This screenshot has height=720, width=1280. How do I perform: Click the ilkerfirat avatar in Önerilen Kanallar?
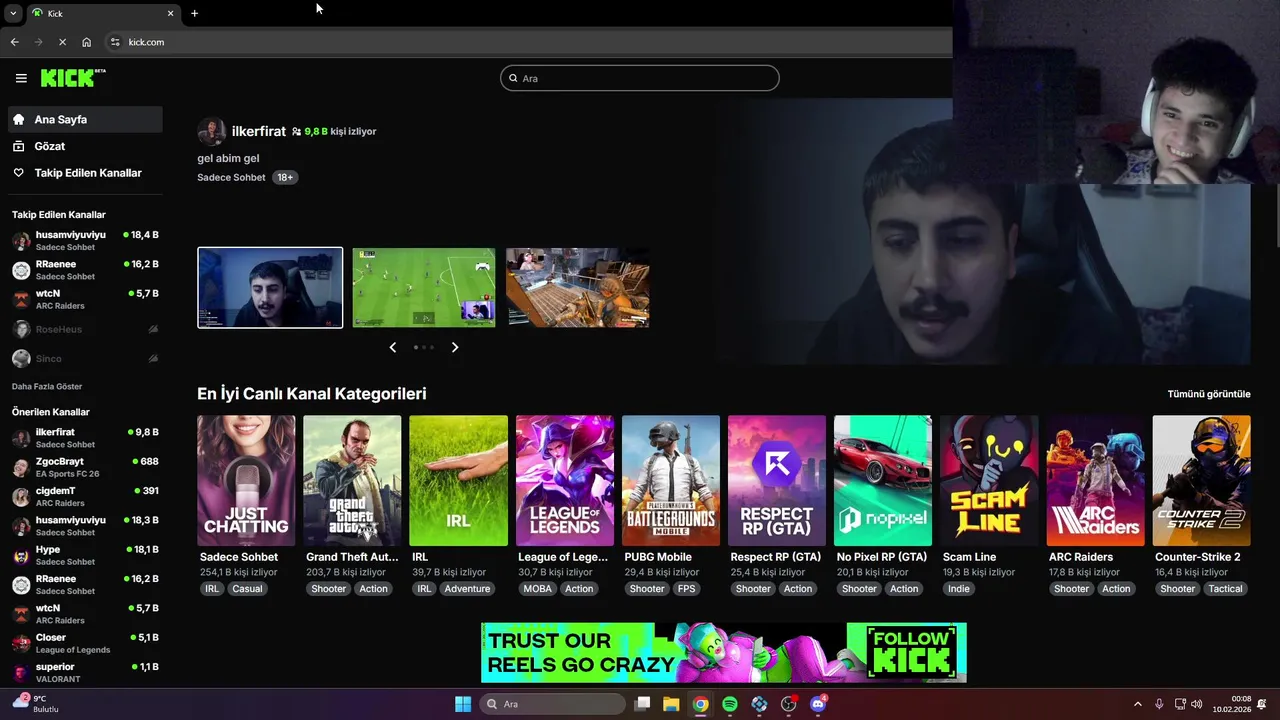[x=21, y=438]
